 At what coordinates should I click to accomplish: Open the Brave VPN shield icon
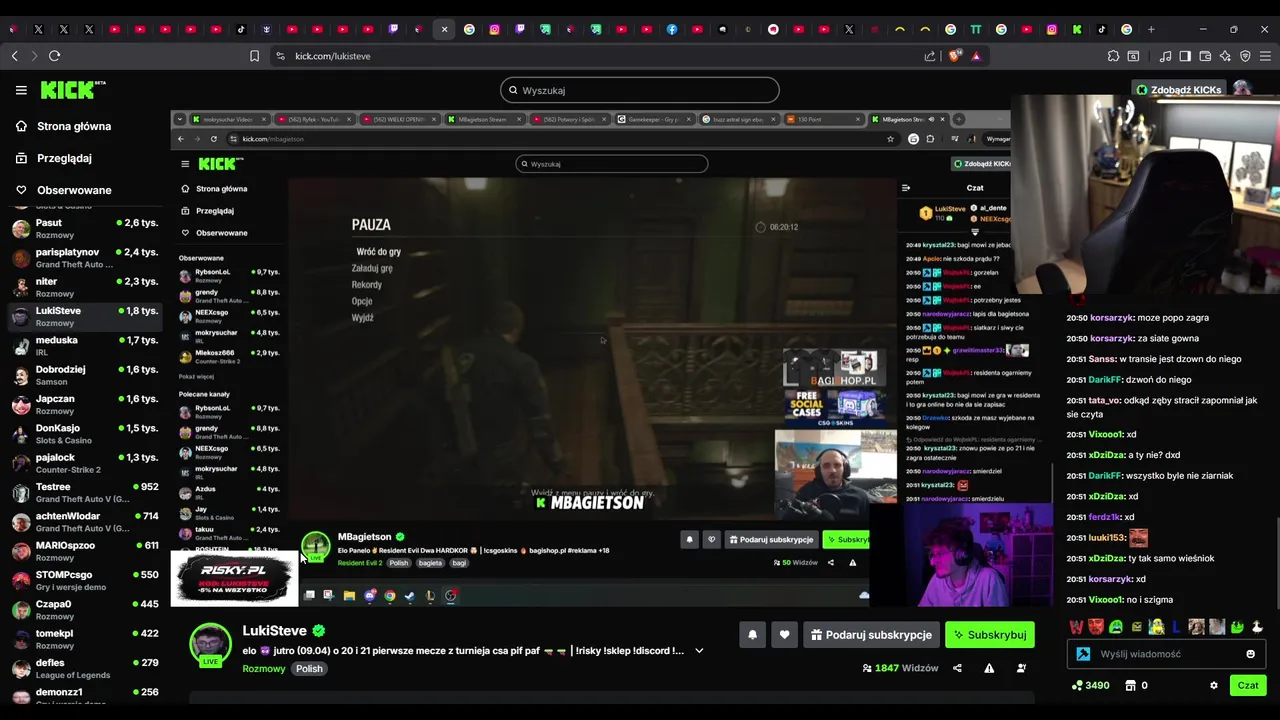[1245, 56]
